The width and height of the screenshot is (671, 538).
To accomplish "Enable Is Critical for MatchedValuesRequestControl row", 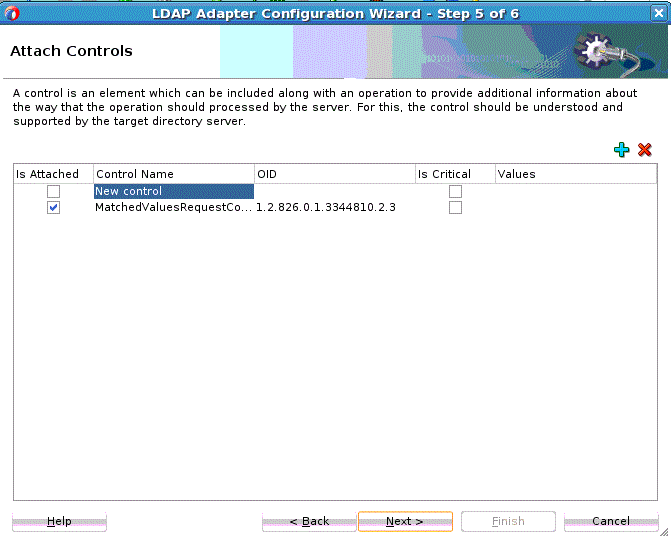I will pos(455,208).
